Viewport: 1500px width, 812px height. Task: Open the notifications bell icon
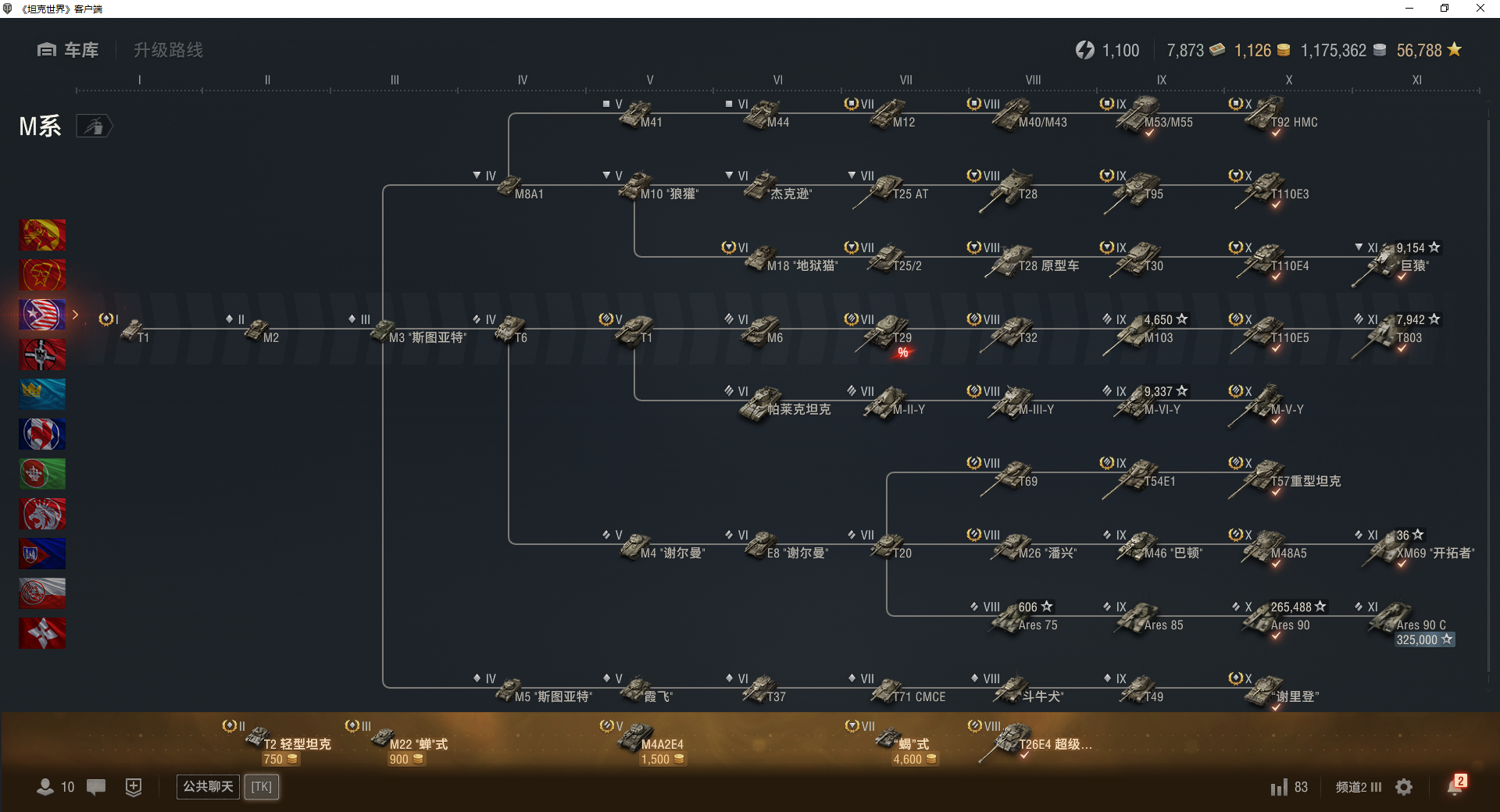(1455, 786)
